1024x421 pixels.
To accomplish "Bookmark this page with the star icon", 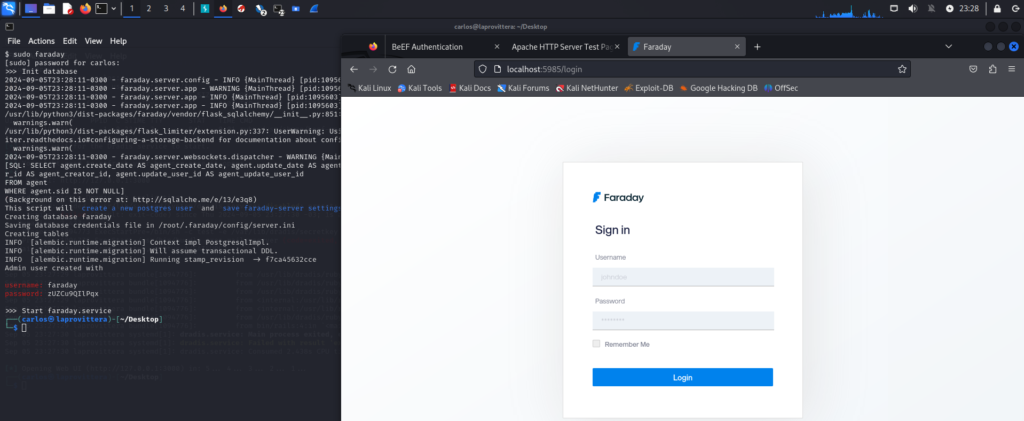I will click(x=901, y=69).
